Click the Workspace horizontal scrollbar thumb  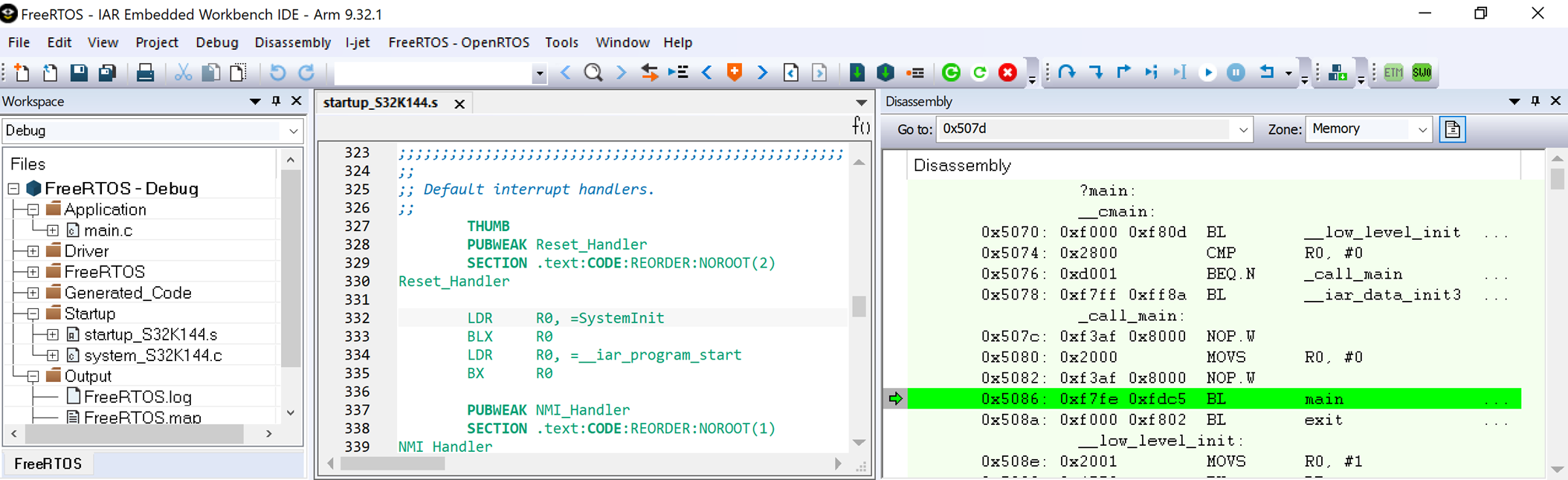tap(135, 433)
